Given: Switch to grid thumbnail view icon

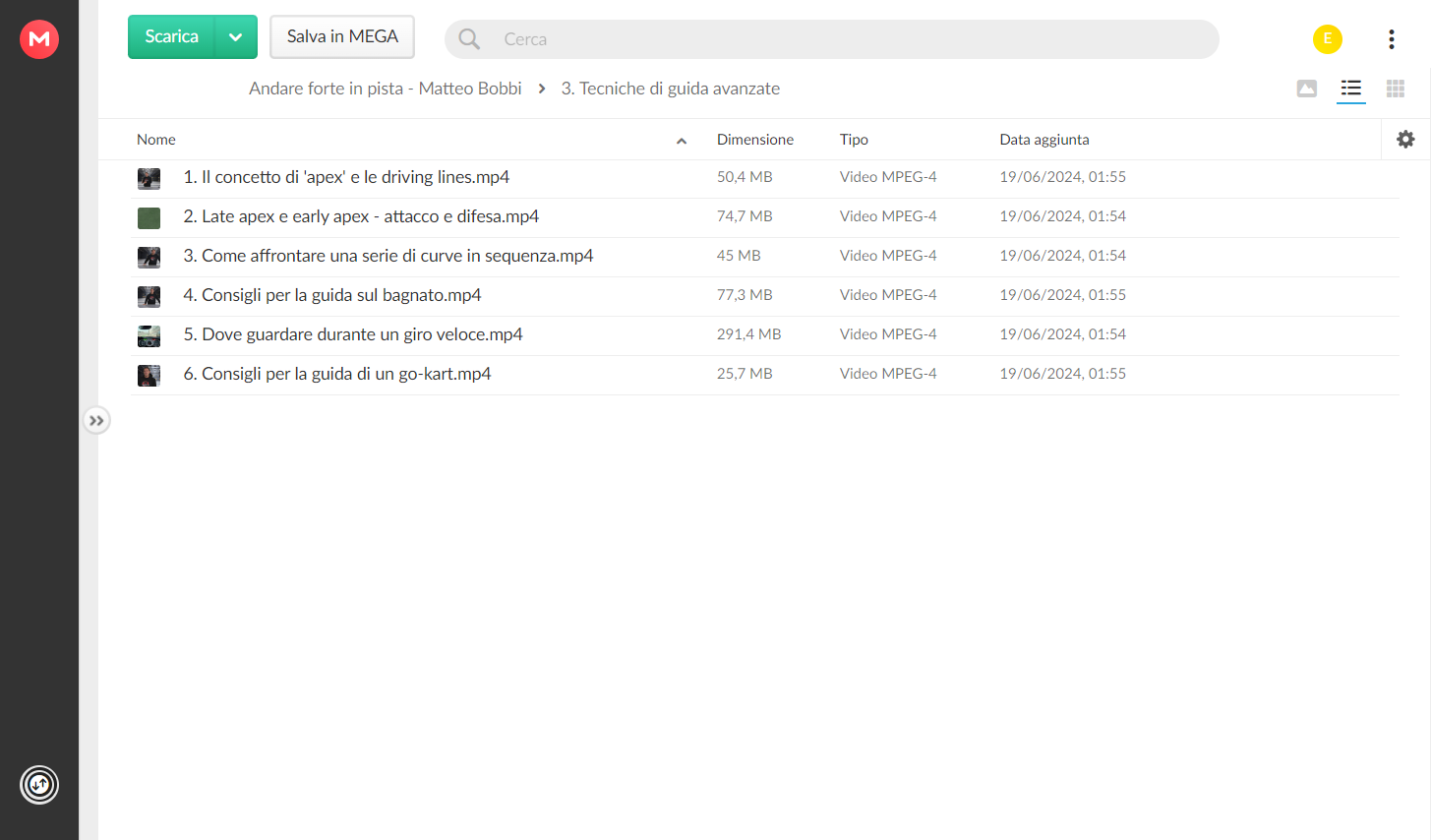Looking at the screenshot, I should click(x=1396, y=89).
